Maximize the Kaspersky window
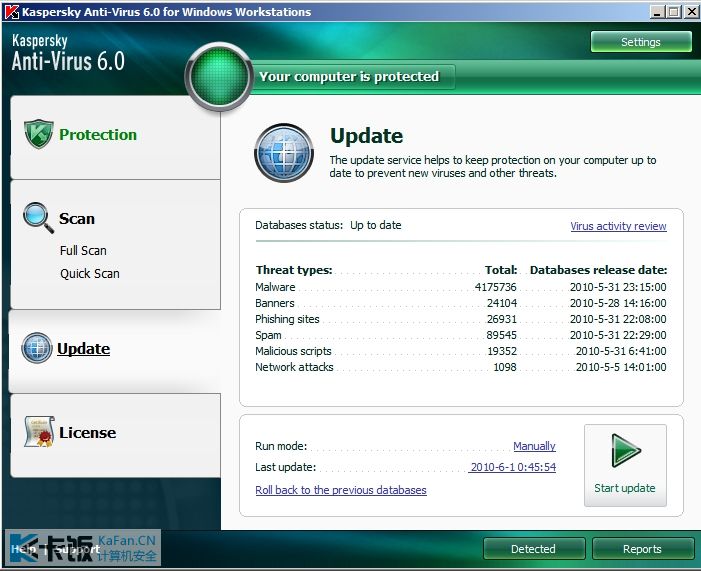701x571 pixels. pos(674,12)
